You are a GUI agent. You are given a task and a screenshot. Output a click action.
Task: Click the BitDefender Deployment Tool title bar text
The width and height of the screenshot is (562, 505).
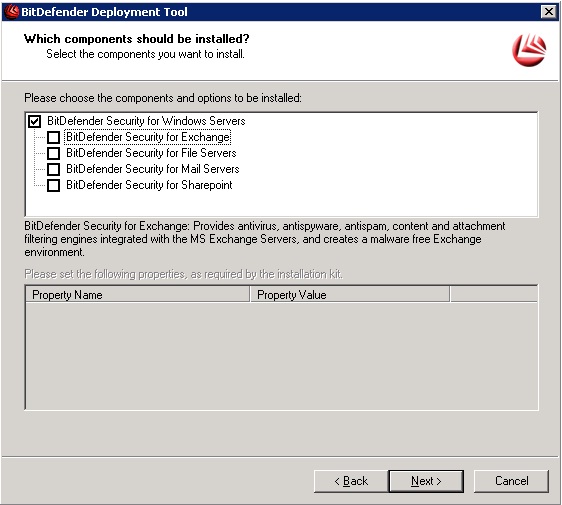(104, 12)
